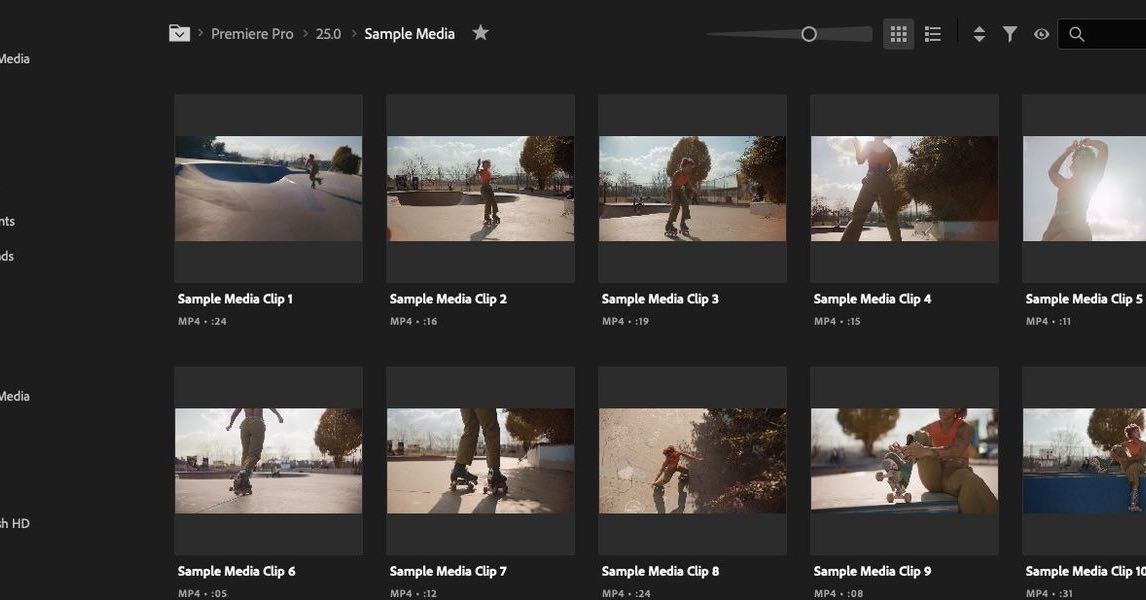Image resolution: width=1146 pixels, height=600 pixels.
Task: Adjust the thumbnail size slider handle
Action: 808,34
